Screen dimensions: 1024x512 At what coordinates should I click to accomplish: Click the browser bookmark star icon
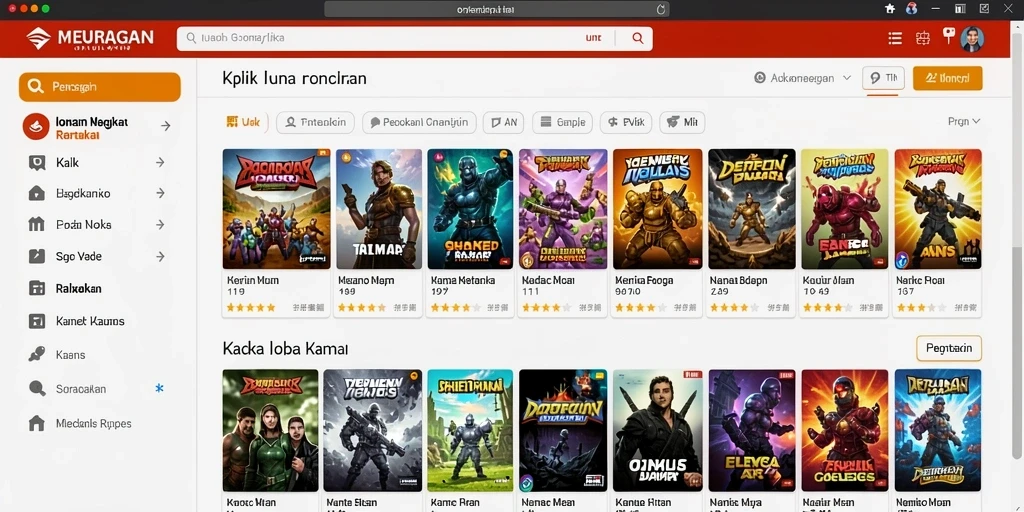click(x=889, y=8)
